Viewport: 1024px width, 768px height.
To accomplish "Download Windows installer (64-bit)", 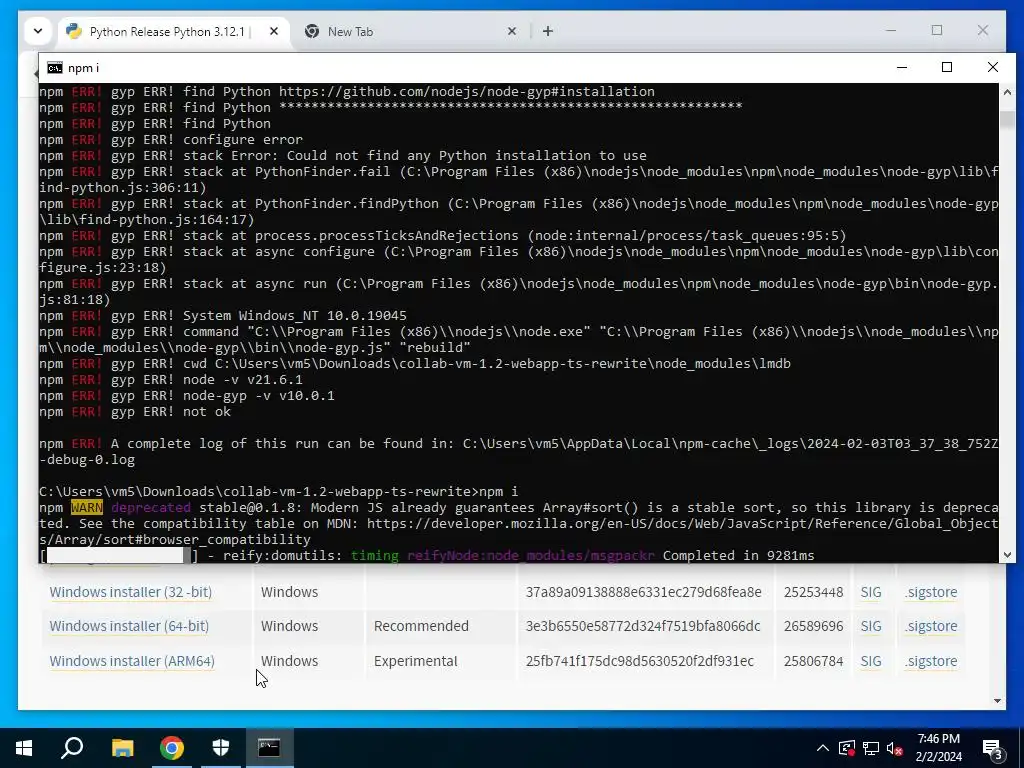I will 129,626.
